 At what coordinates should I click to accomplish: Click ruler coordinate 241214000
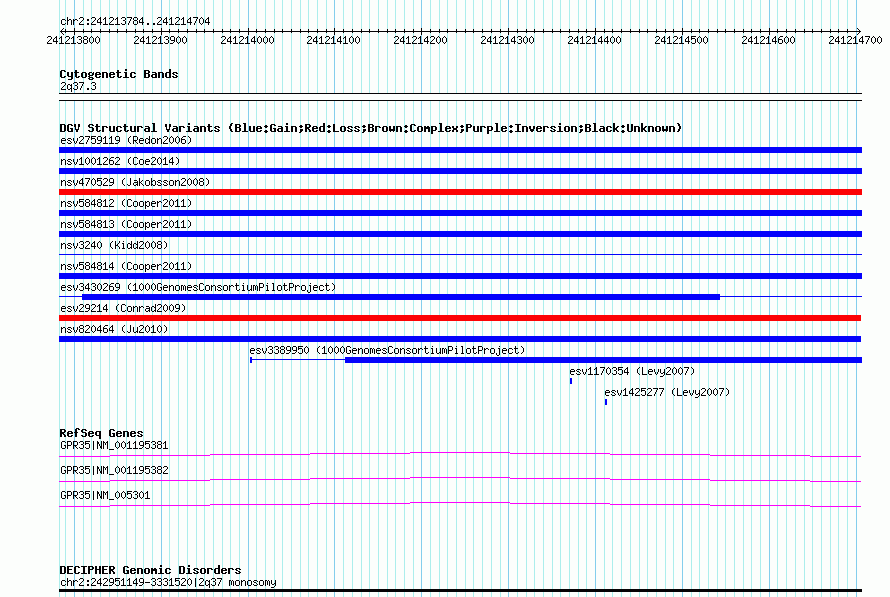[247, 40]
